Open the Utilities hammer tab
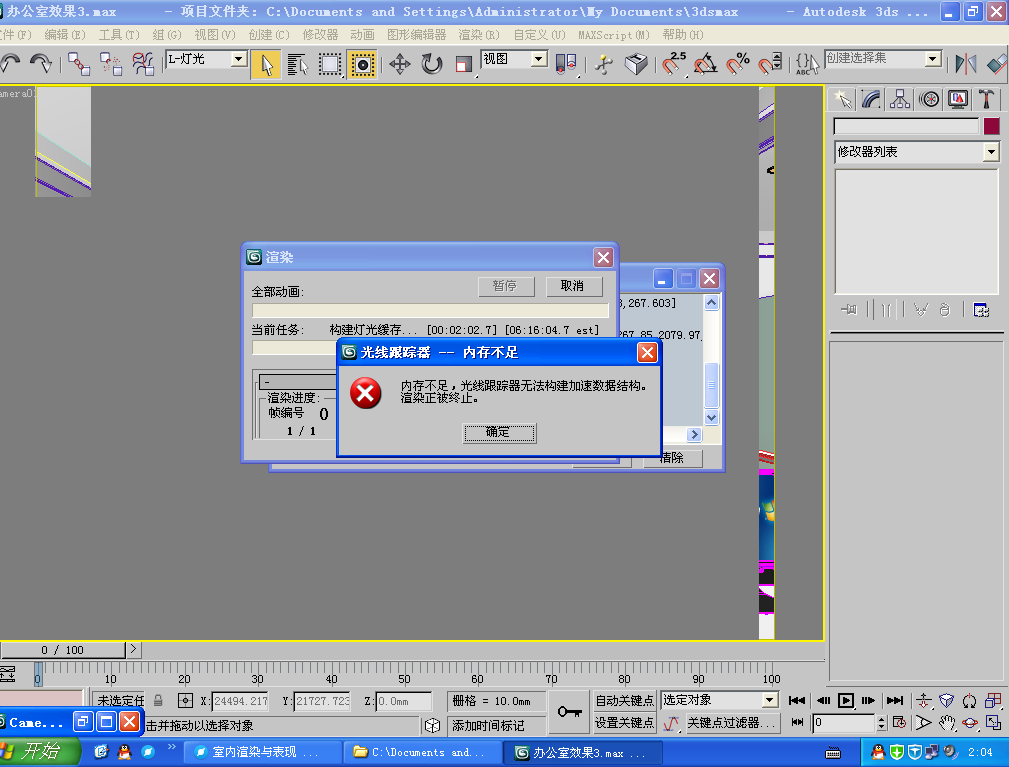1009x767 pixels. click(986, 99)
